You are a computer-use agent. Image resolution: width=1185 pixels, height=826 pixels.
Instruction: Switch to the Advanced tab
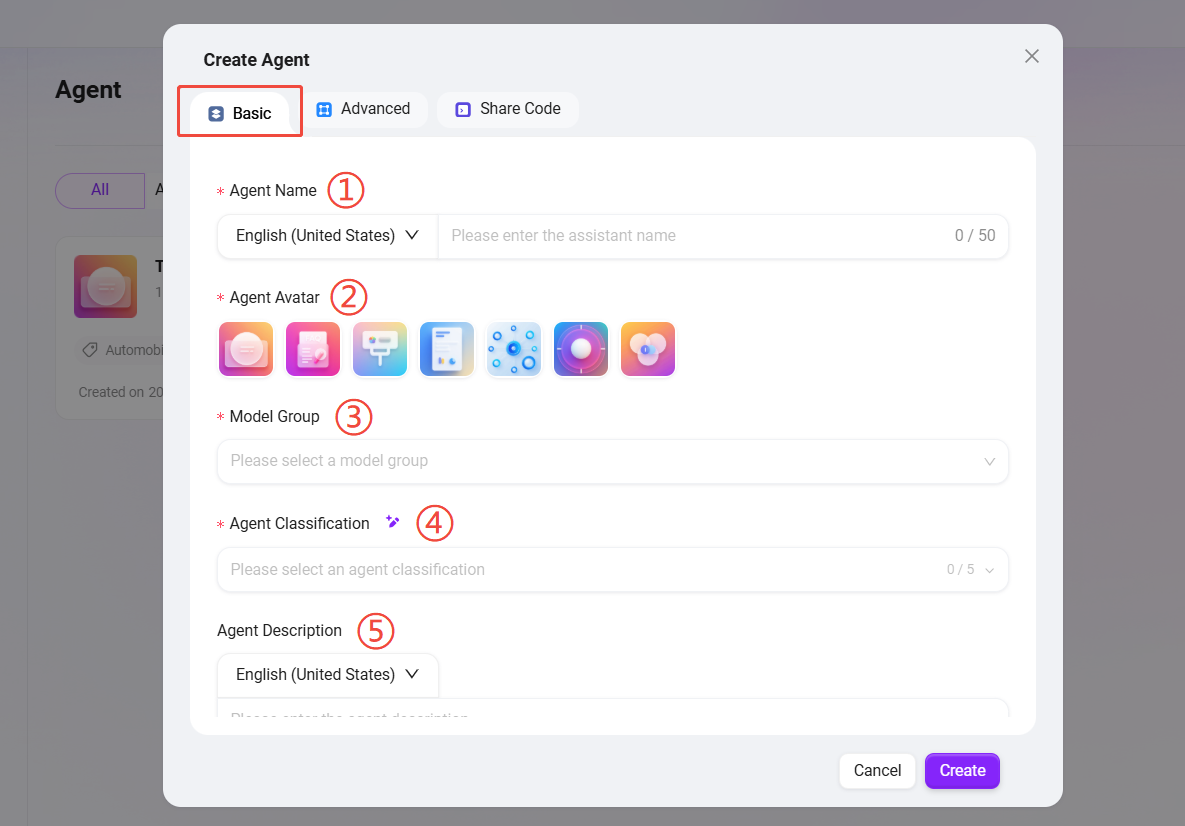click(x=364, y=109)
